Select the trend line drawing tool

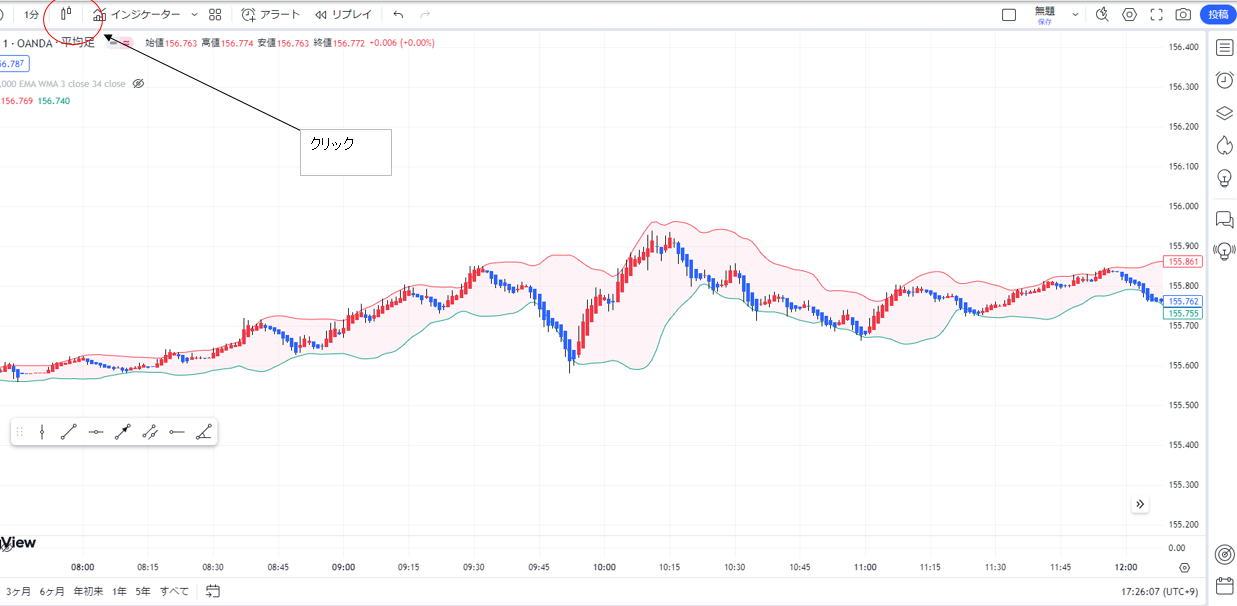coord(68,432)
